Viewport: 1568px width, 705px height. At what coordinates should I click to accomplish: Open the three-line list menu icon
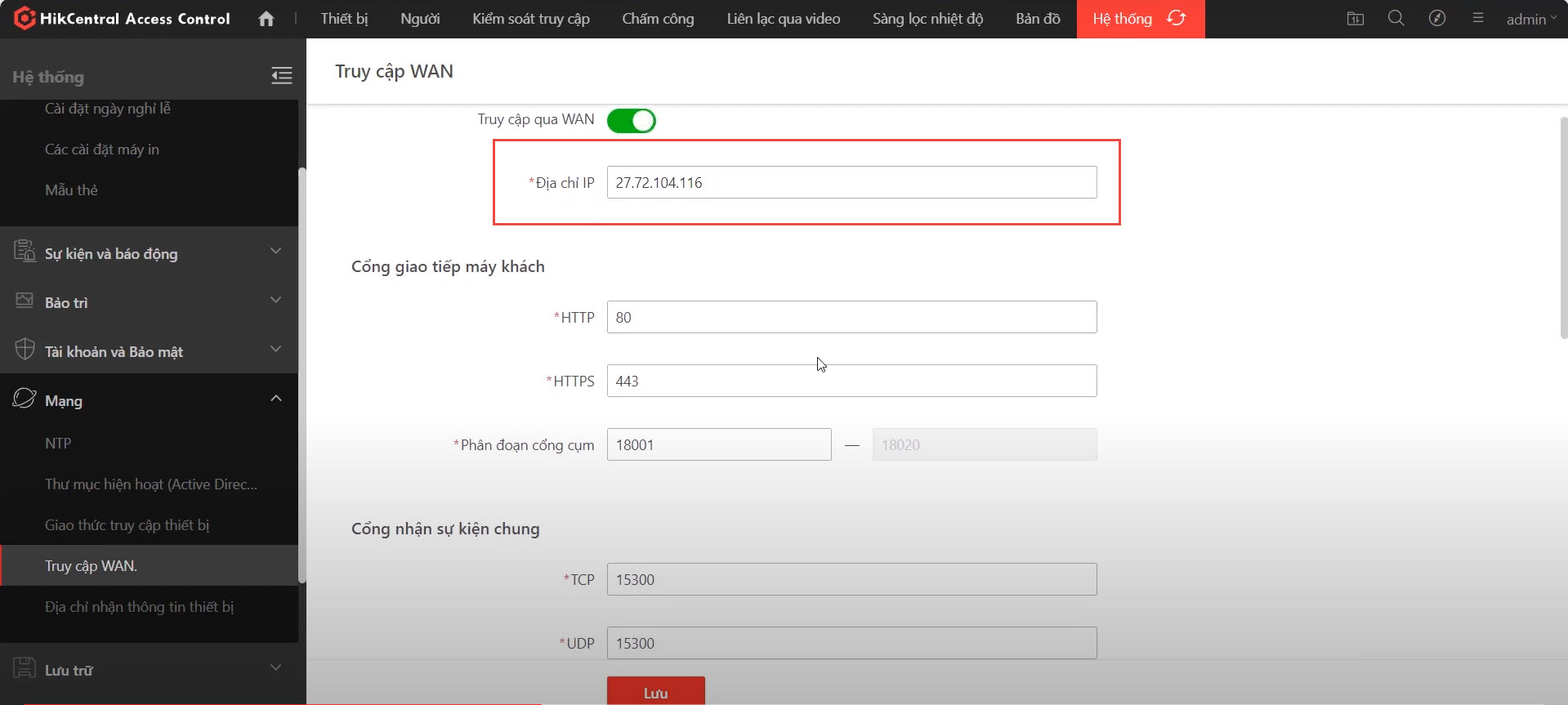point(1477,18)
